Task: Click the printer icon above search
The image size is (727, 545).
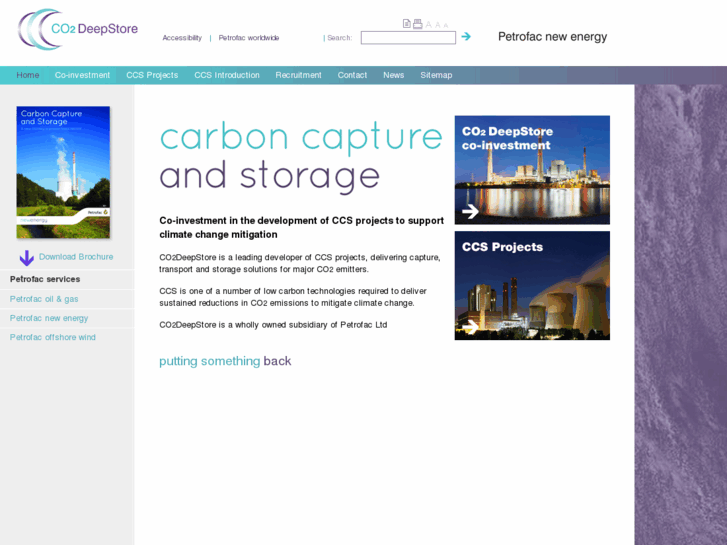Action: coord(417,24)
